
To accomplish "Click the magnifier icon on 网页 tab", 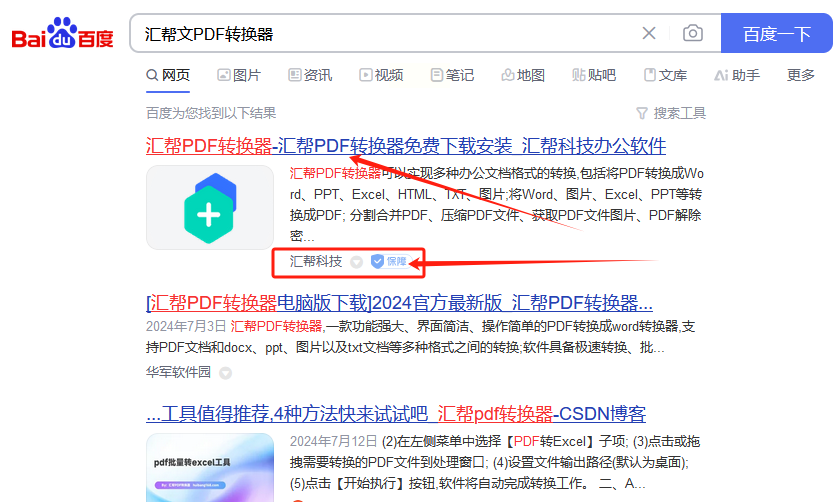I will click(152, 75).
